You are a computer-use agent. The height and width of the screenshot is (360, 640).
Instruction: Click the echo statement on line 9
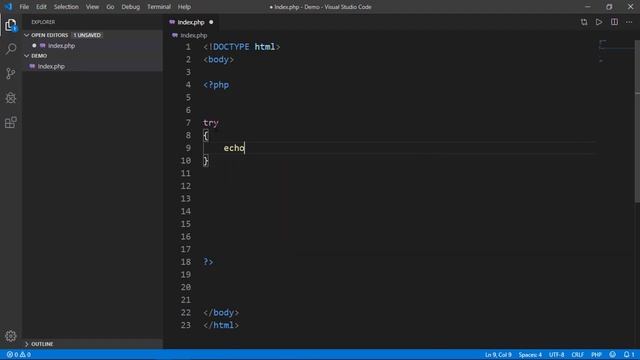pos(233,148)
